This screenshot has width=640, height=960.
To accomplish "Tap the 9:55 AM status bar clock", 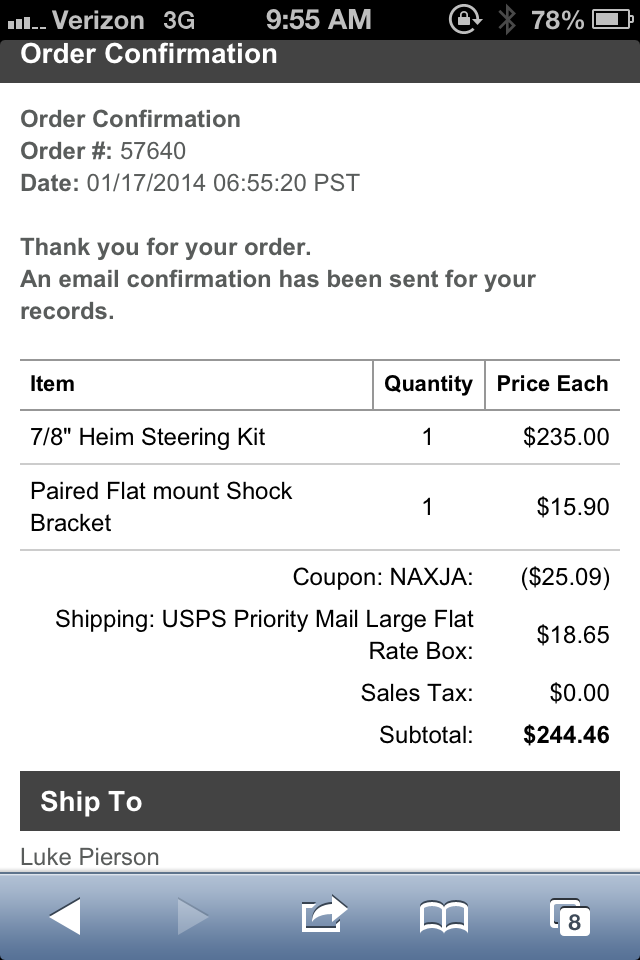I will point(318,19).
